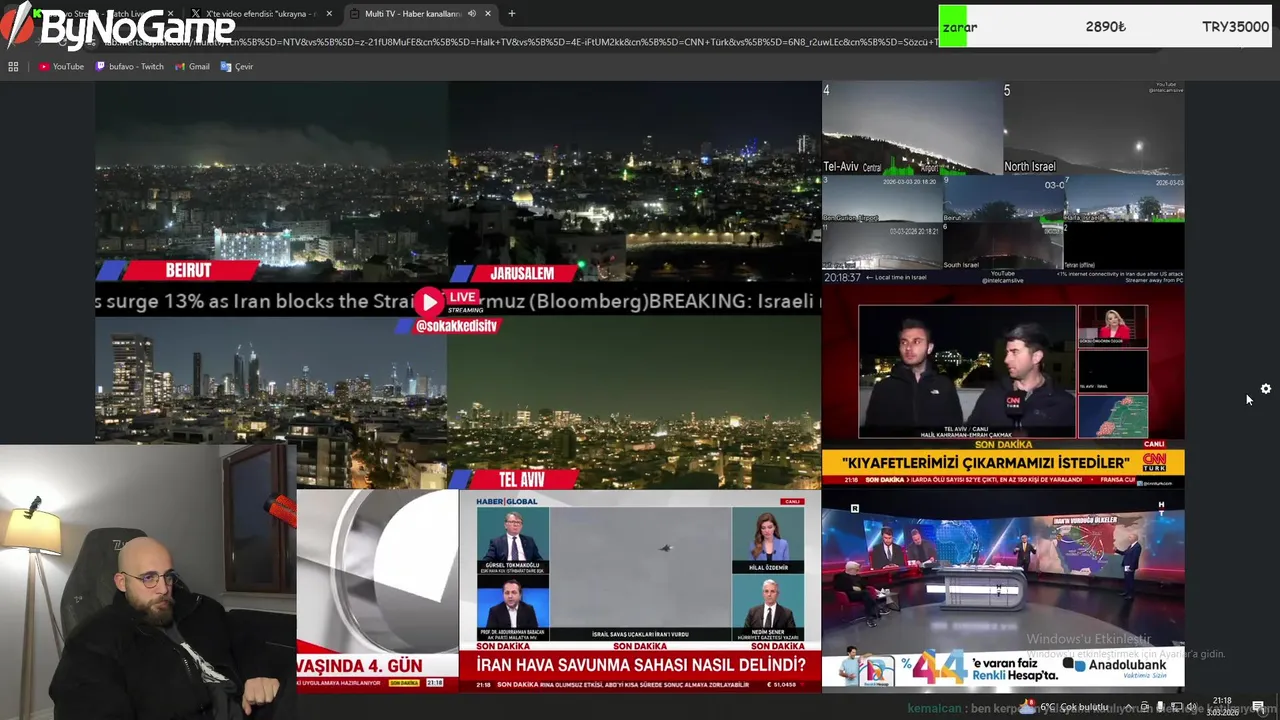Open the apps grid shortcut in the bookmarks bar
The height and width of the screenshot is (720, 1280).
(x=13, y=67)
